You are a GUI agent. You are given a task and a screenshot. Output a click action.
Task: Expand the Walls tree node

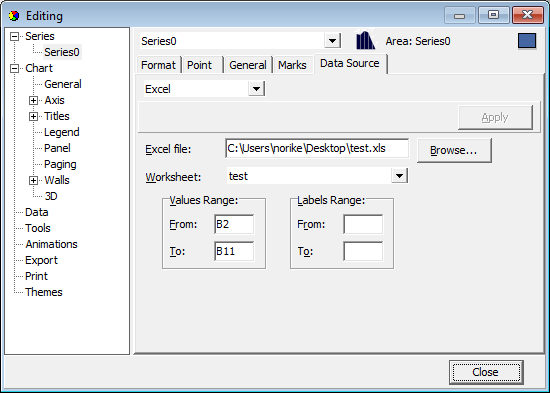point(33,180)
